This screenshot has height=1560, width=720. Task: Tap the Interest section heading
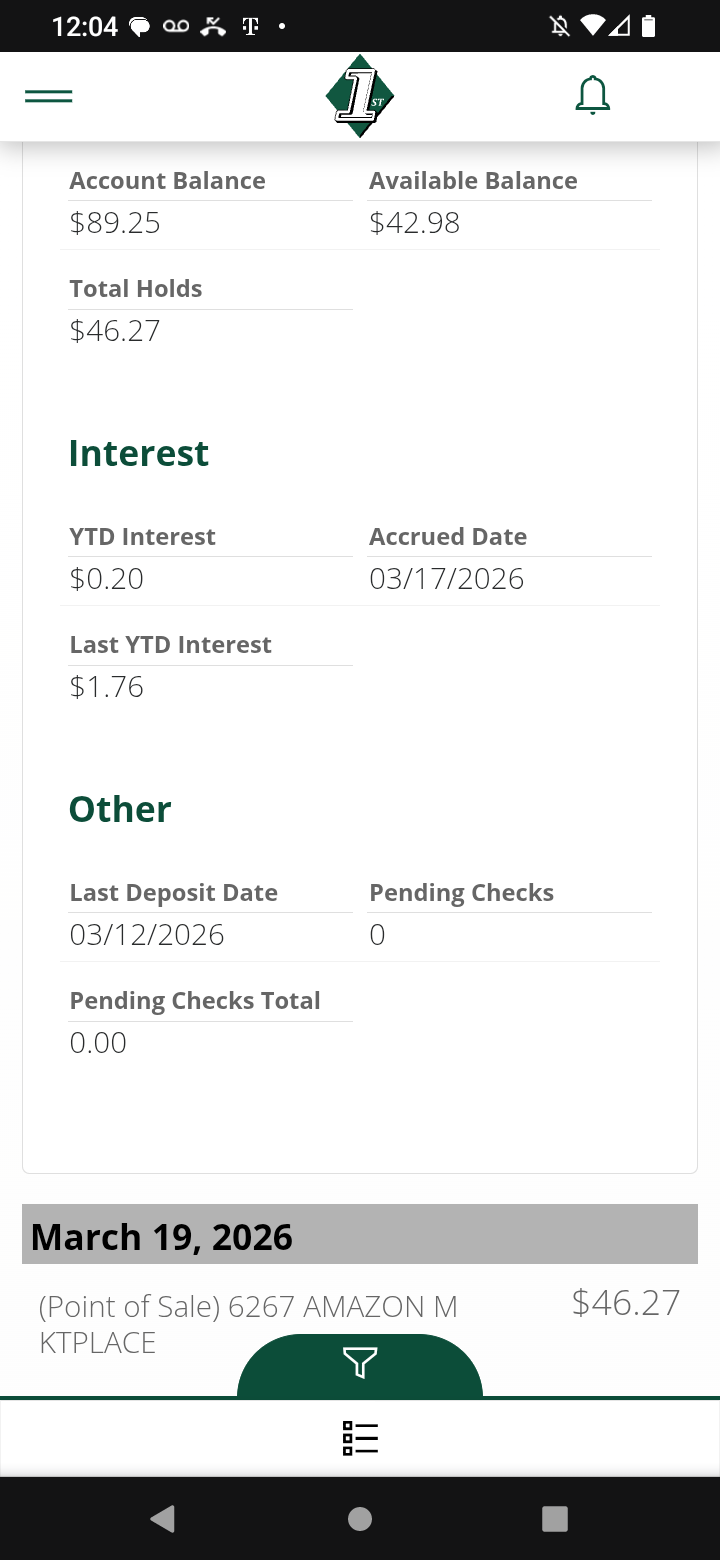point(139,453)
